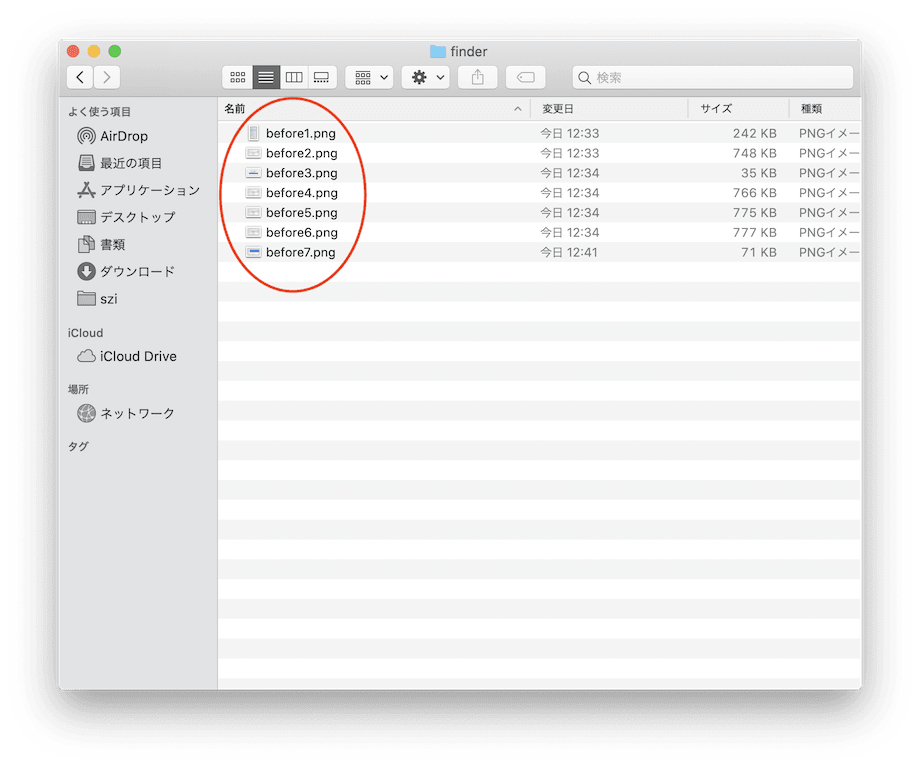Click the finder folder icon in title
Screen dimensions: 920x767
438,52
